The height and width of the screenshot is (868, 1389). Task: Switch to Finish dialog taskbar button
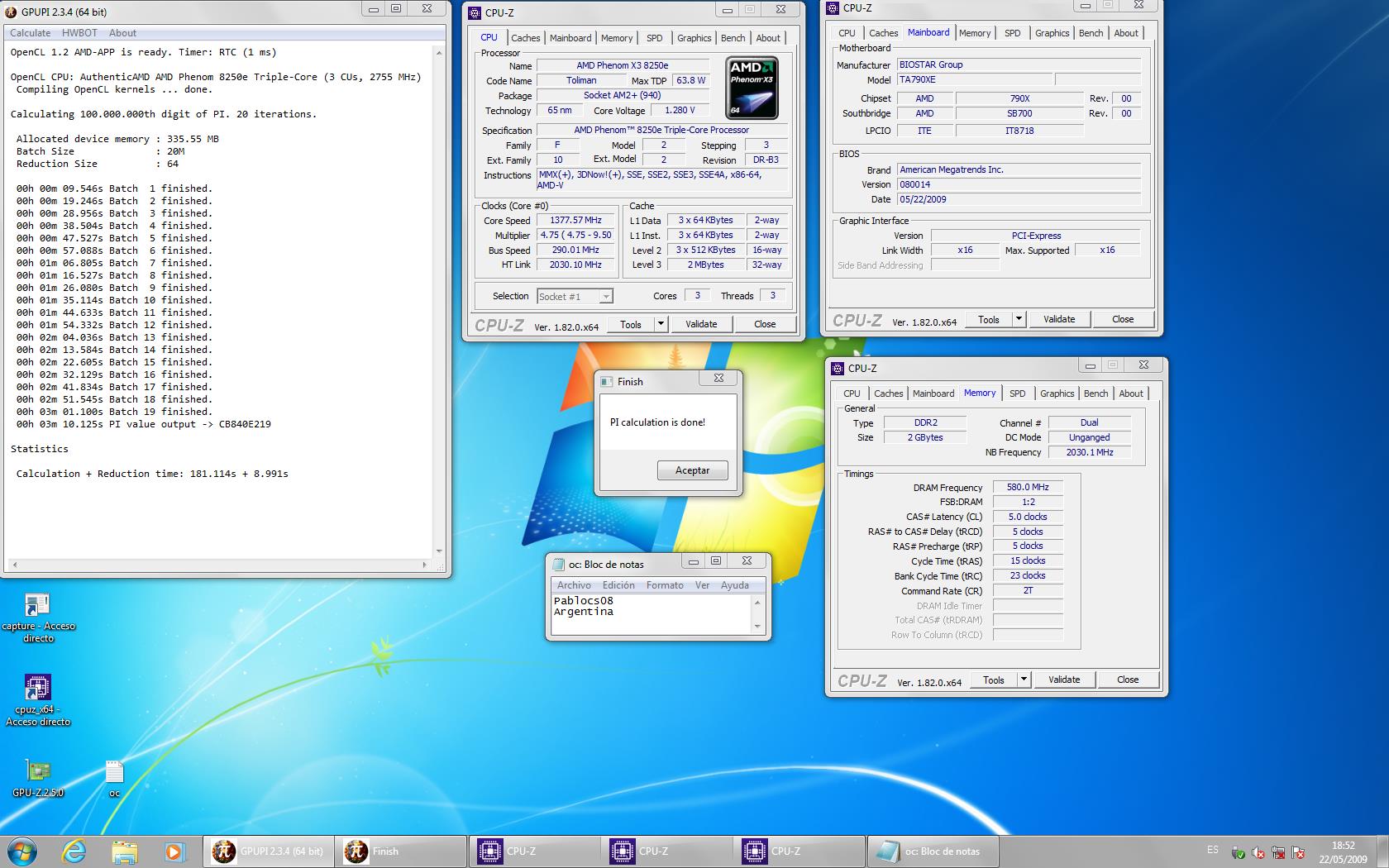pyautogui.click(x=401, y=851)
